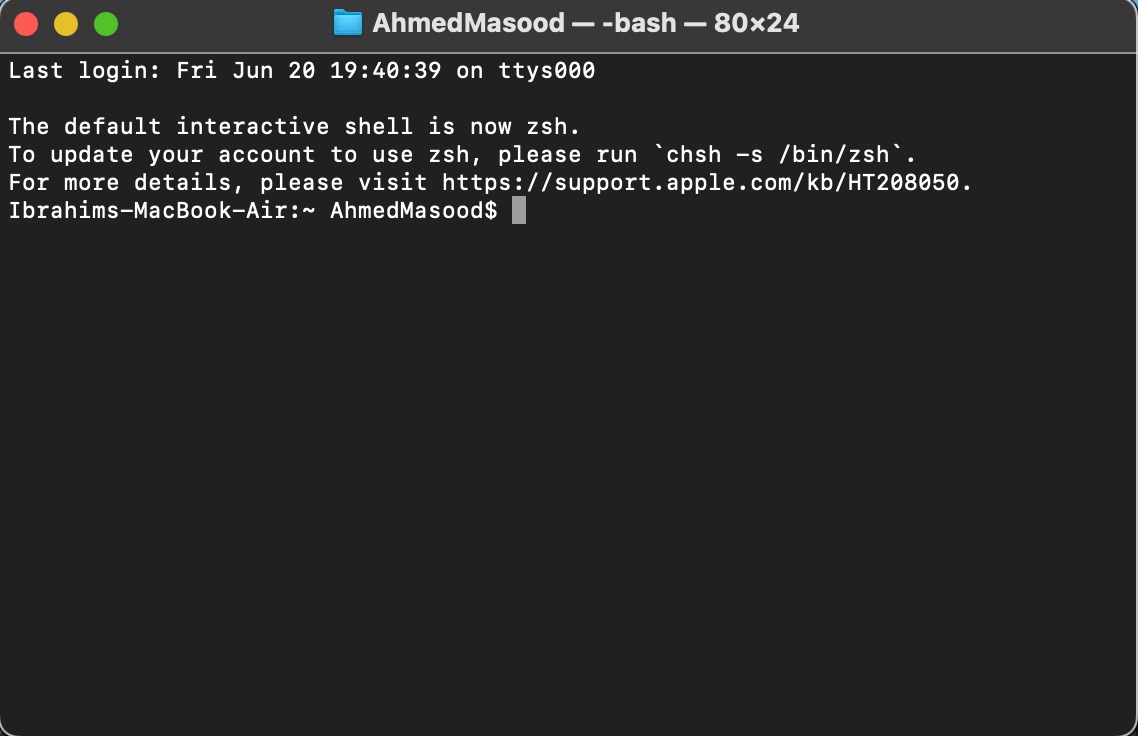Select the 19:40:39 timestamp

click(385, 70)
